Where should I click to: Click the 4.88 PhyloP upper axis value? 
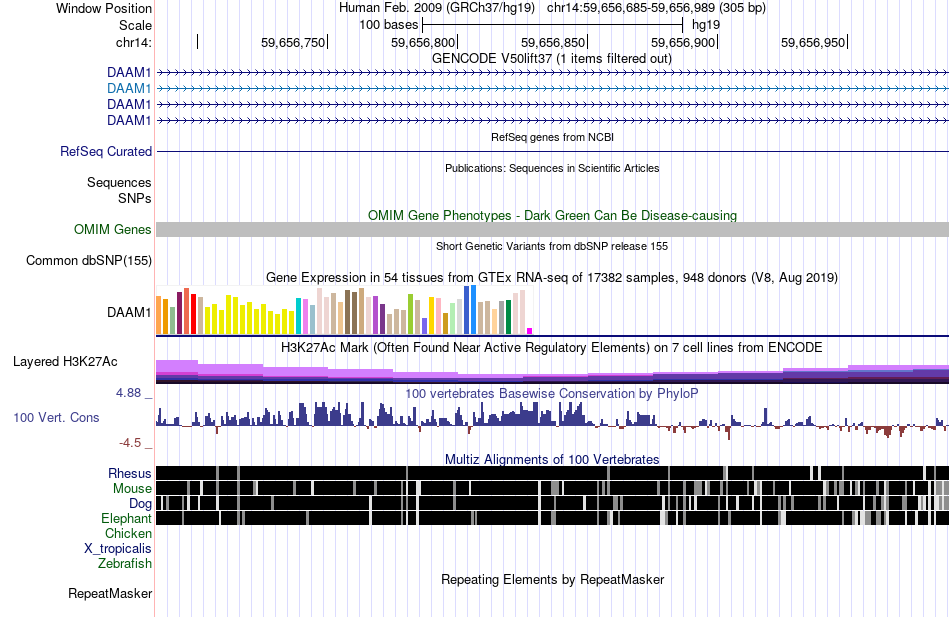129,393
